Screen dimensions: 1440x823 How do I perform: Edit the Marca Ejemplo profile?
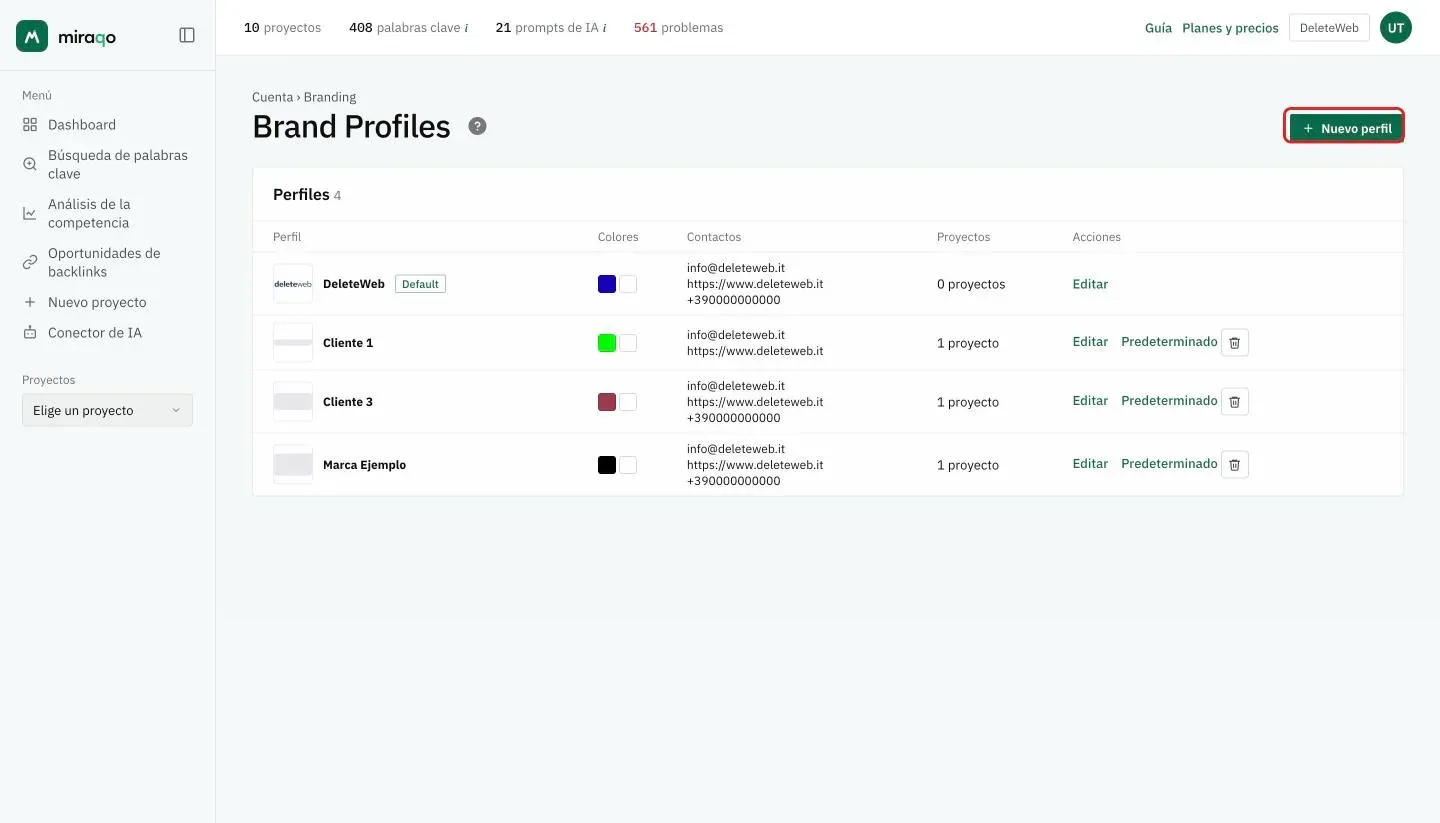1090,464
